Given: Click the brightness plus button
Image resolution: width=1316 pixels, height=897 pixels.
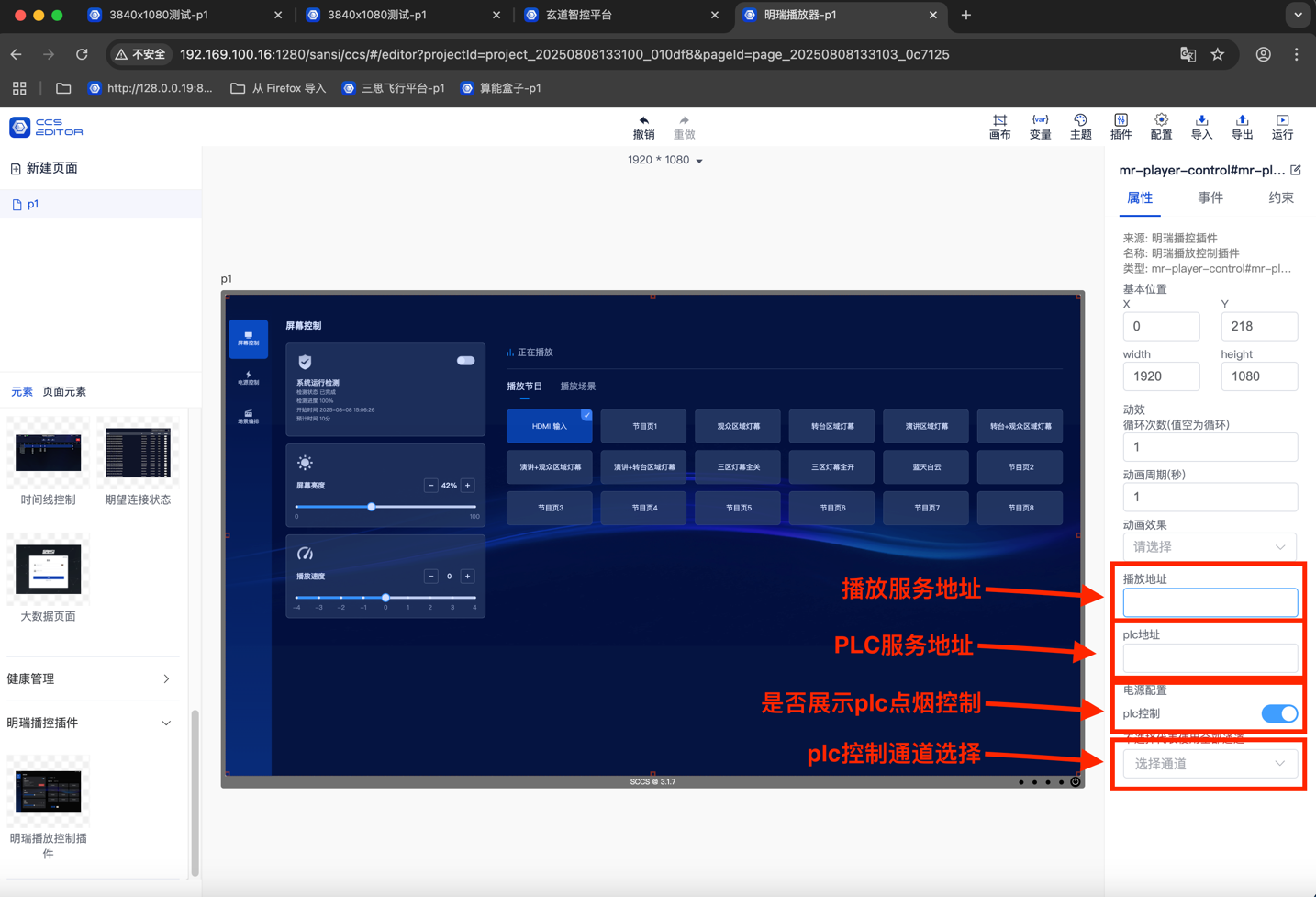Looking at the screenshot, I should coord(467,485).
